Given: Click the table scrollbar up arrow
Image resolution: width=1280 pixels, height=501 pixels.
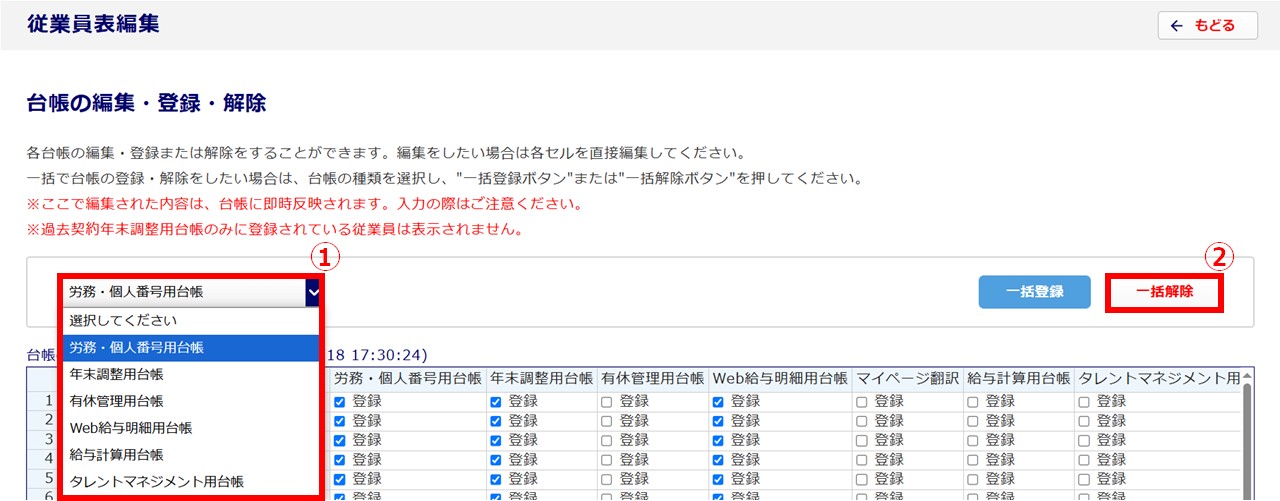Looking at the screenshot, I should 1247,376.
